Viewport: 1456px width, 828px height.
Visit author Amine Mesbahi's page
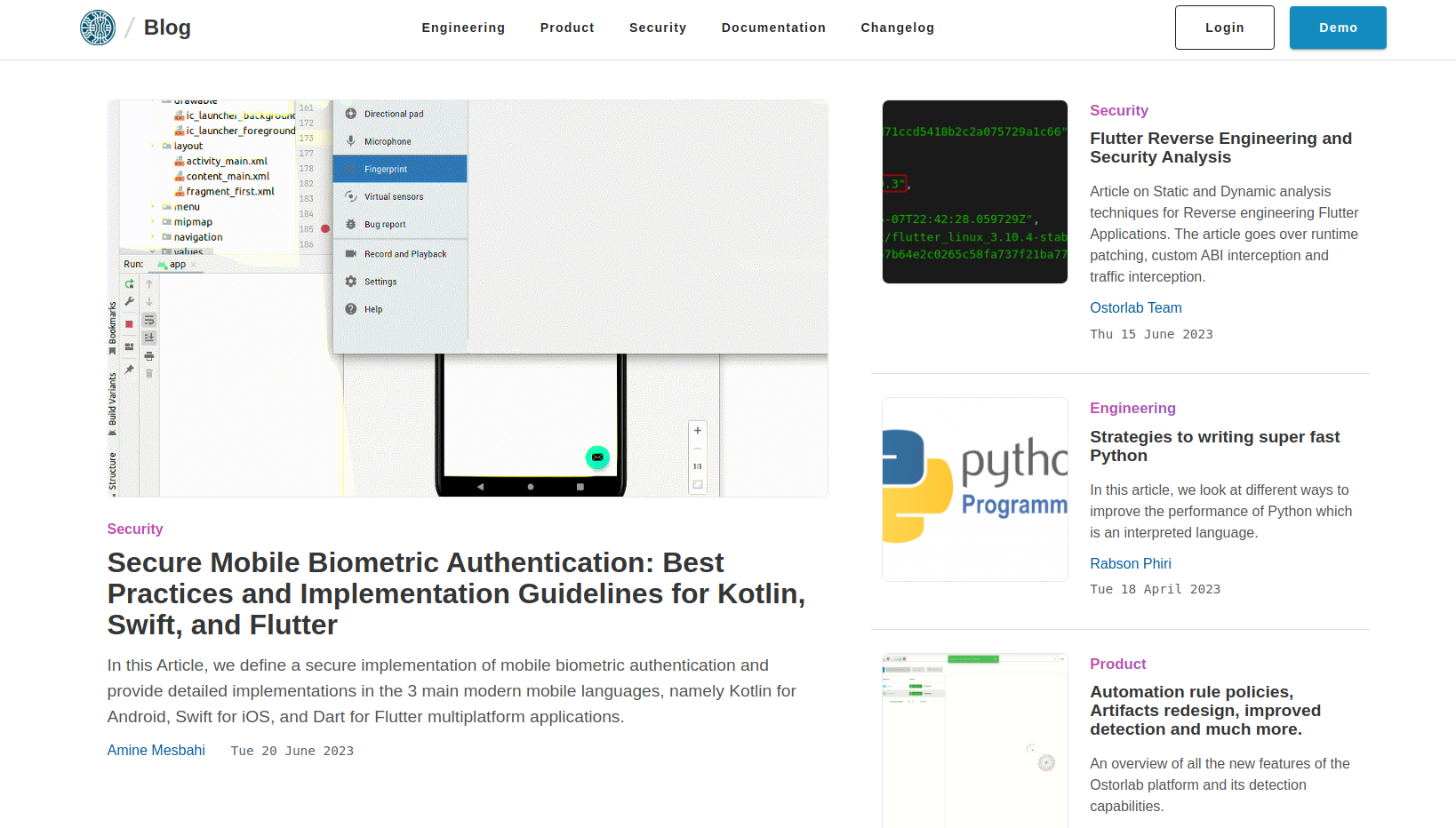pyautogui.click(x=156, y=750)
